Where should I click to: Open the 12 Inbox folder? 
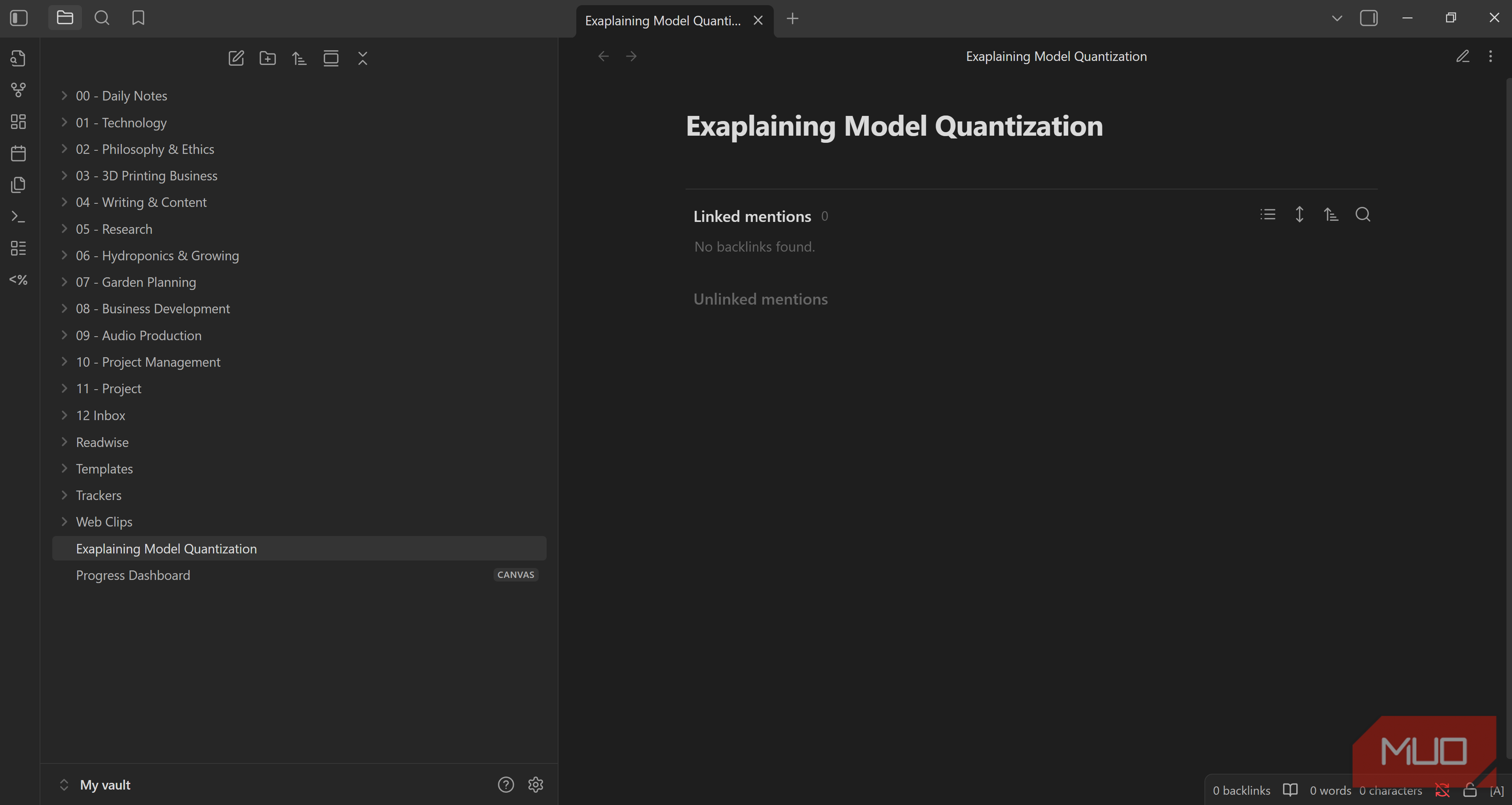tap(299, 415)
